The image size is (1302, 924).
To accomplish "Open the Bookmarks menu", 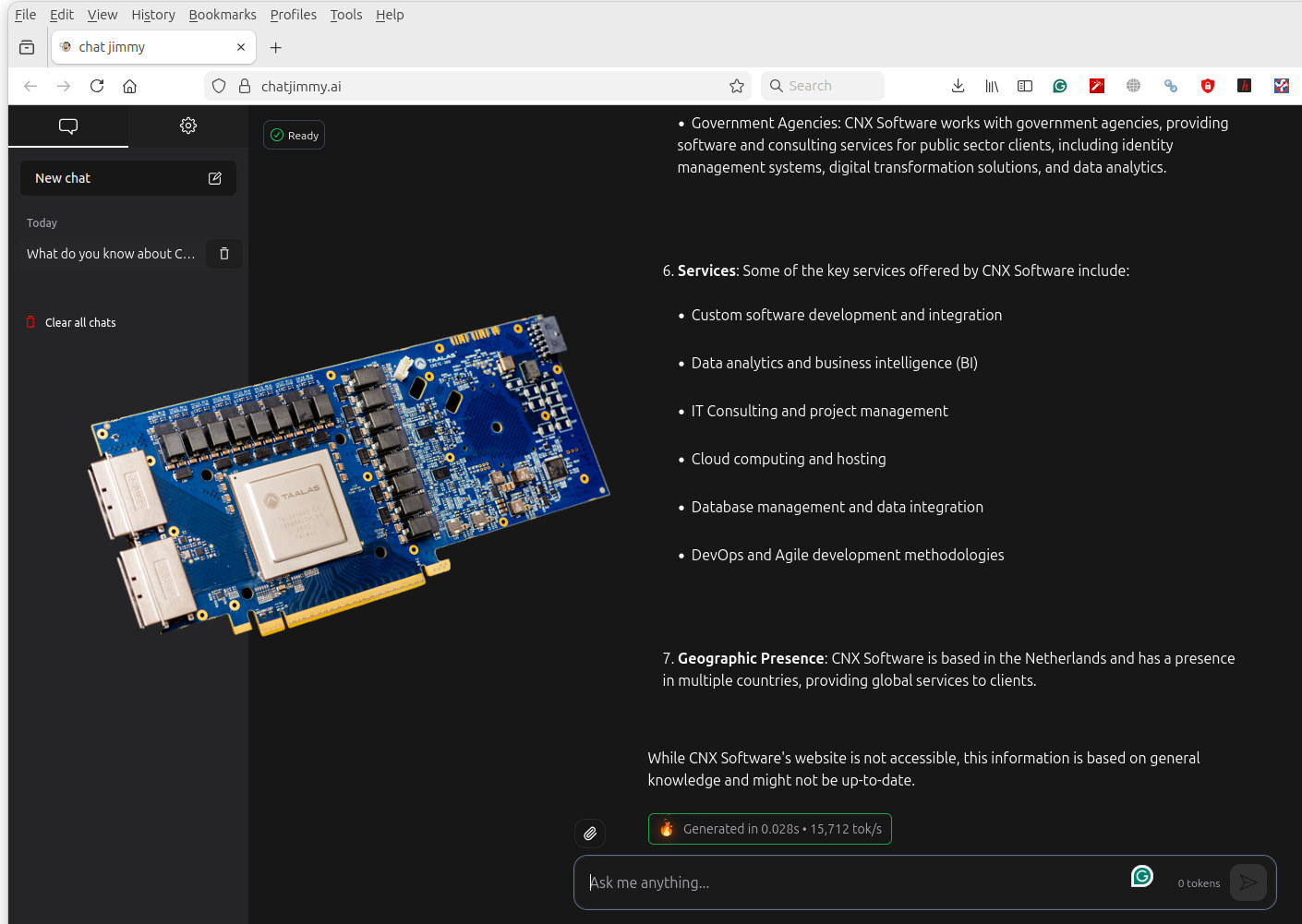I will point(222,14).
